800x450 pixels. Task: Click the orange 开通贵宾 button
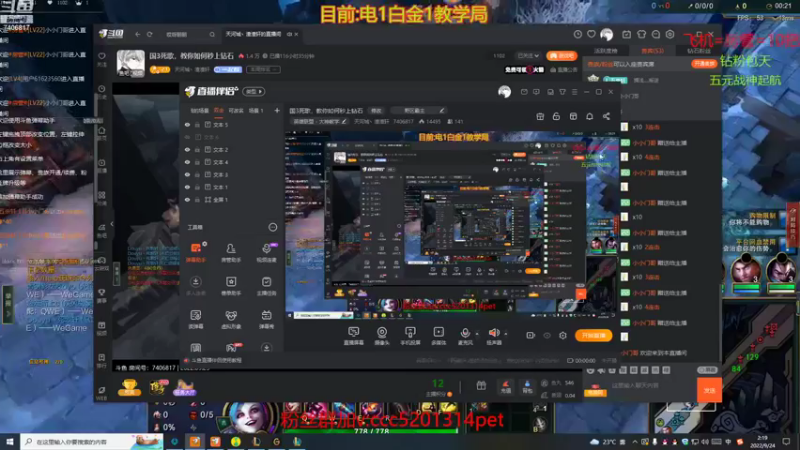click(x=704, y=64)
